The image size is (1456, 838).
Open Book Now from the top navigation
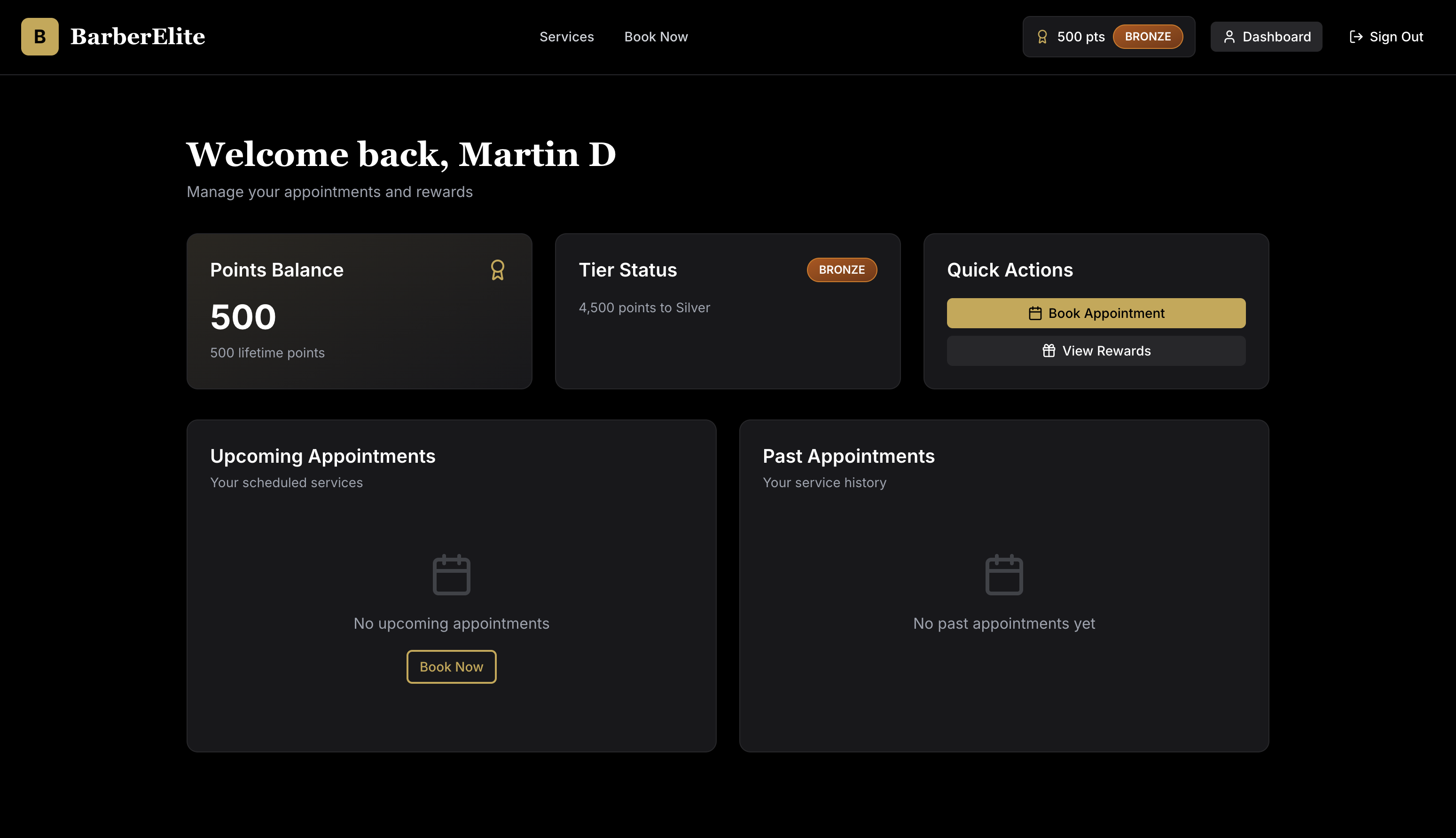(x=656, y=36)
